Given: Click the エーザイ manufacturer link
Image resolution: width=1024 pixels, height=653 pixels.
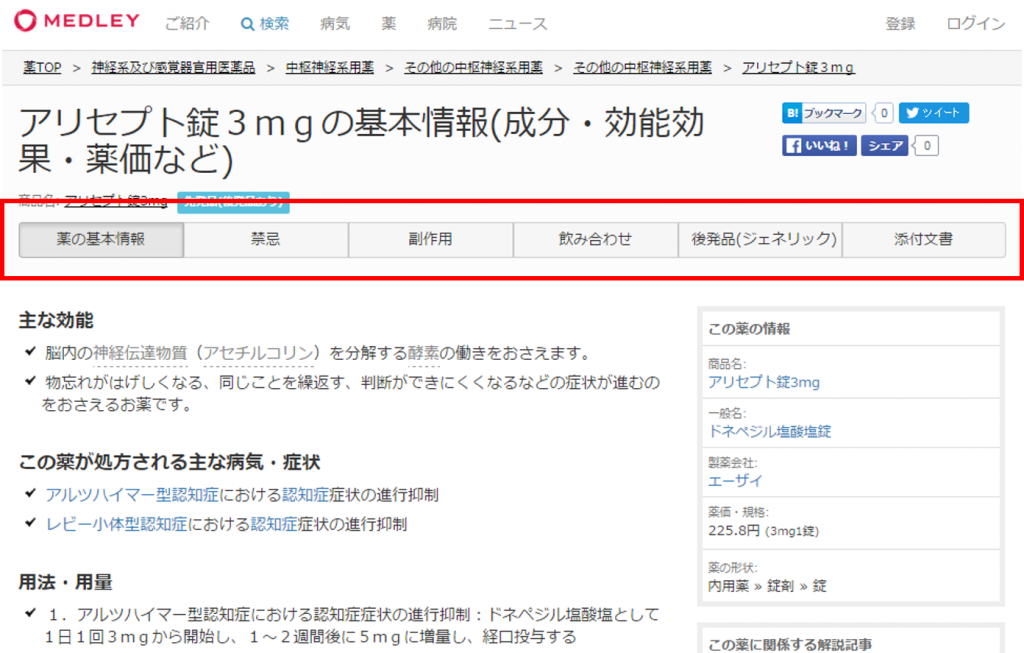Looking at the screenshot, I should (735, 481).
